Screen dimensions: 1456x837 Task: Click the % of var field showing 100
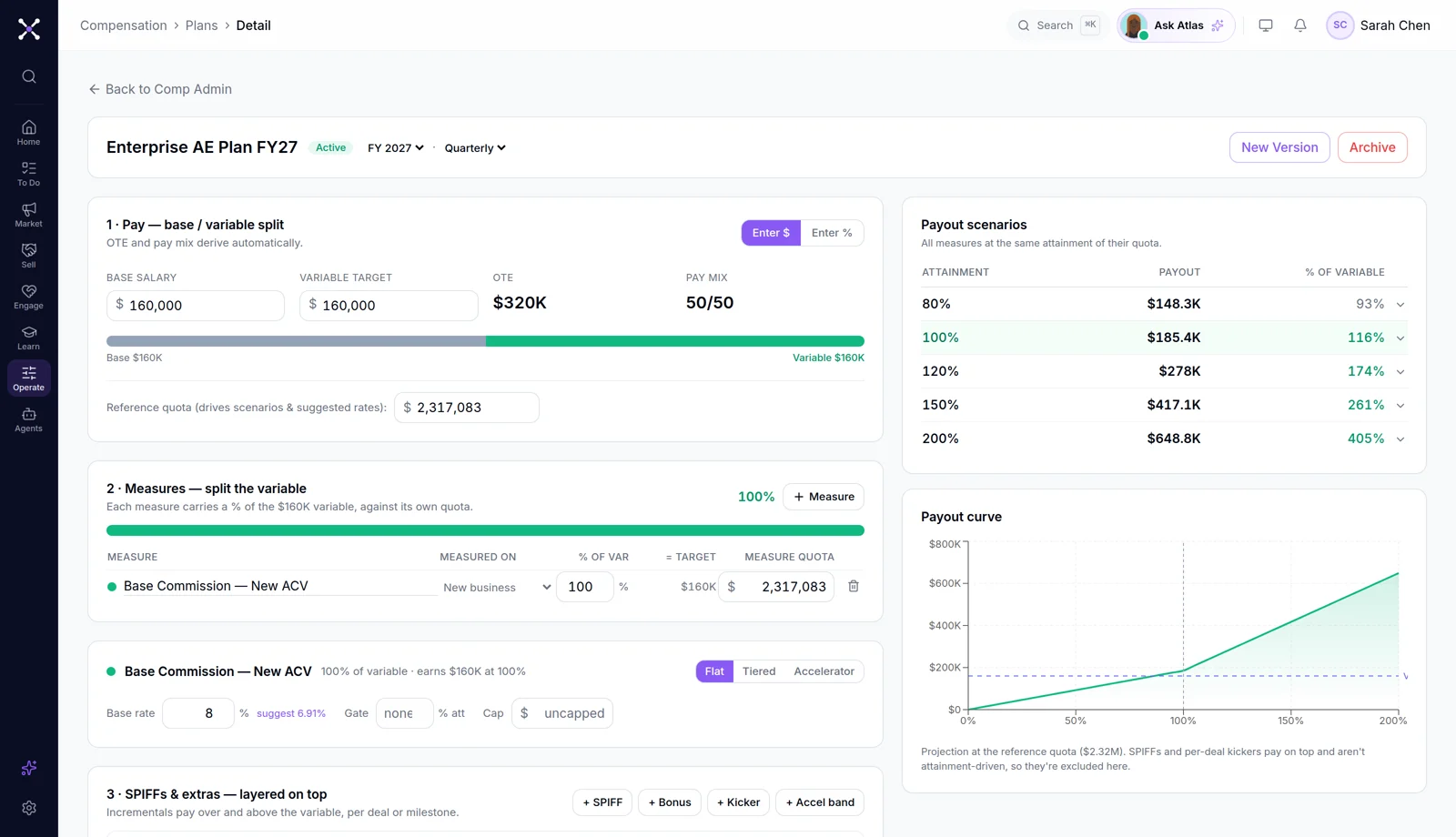click(585, 587)
